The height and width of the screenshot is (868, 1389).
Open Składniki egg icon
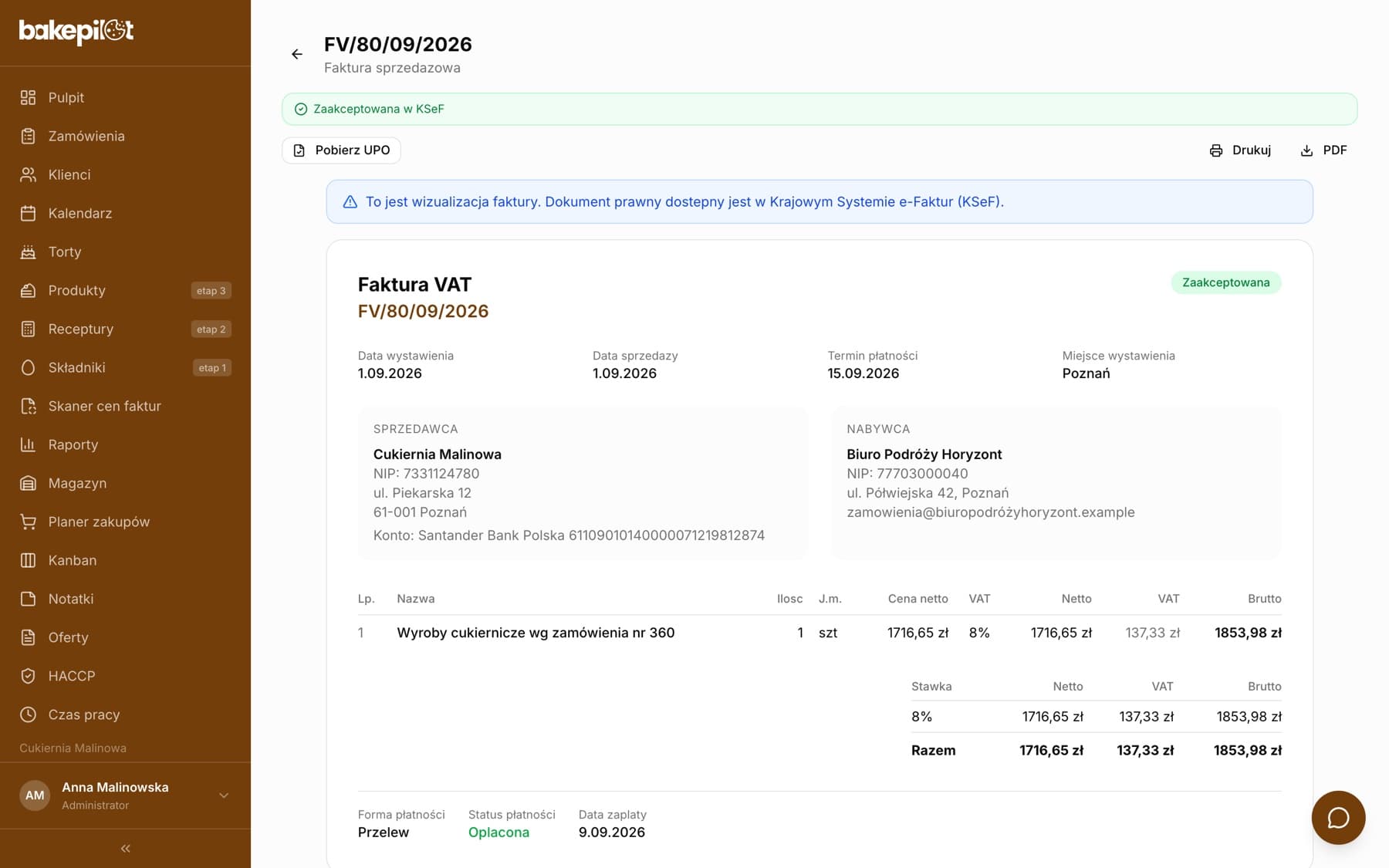[28, 367]
